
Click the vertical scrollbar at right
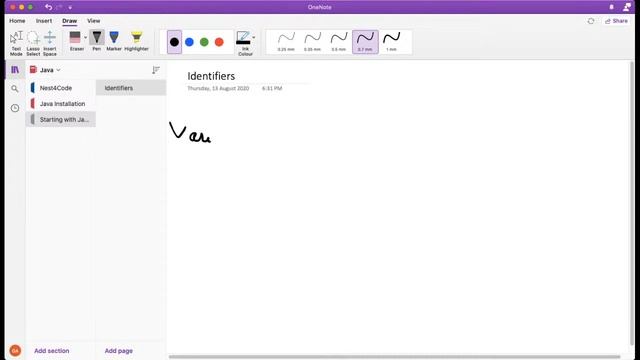pyautogui.click(x=632, y=203)
